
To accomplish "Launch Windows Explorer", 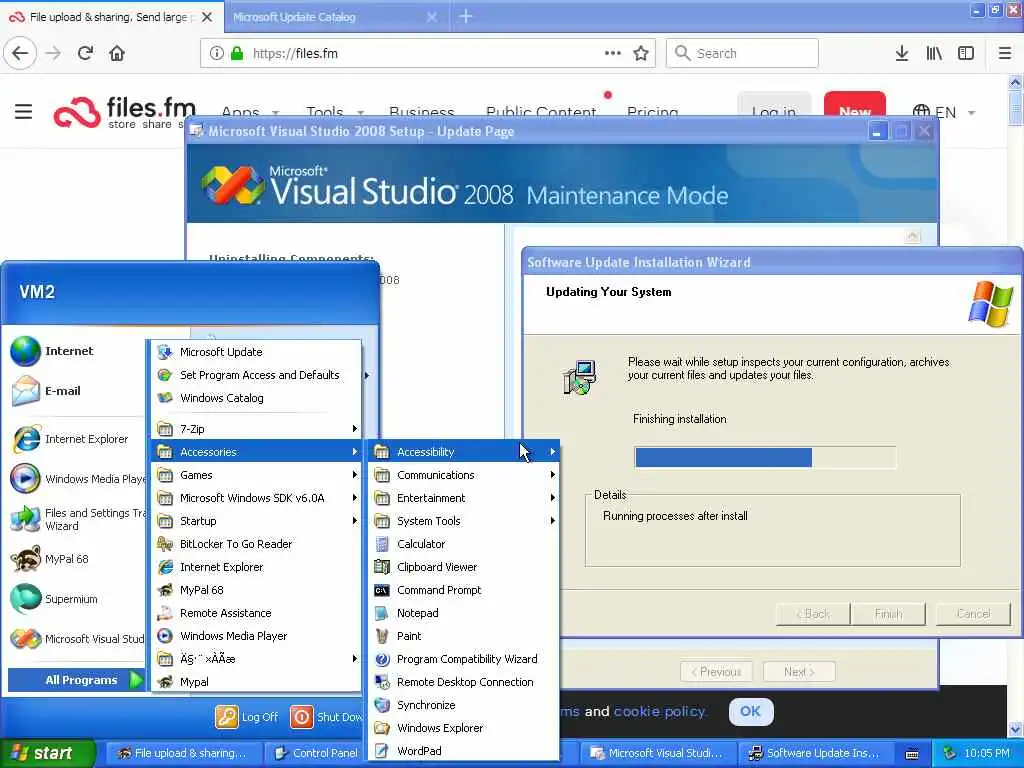I will 464,728.
